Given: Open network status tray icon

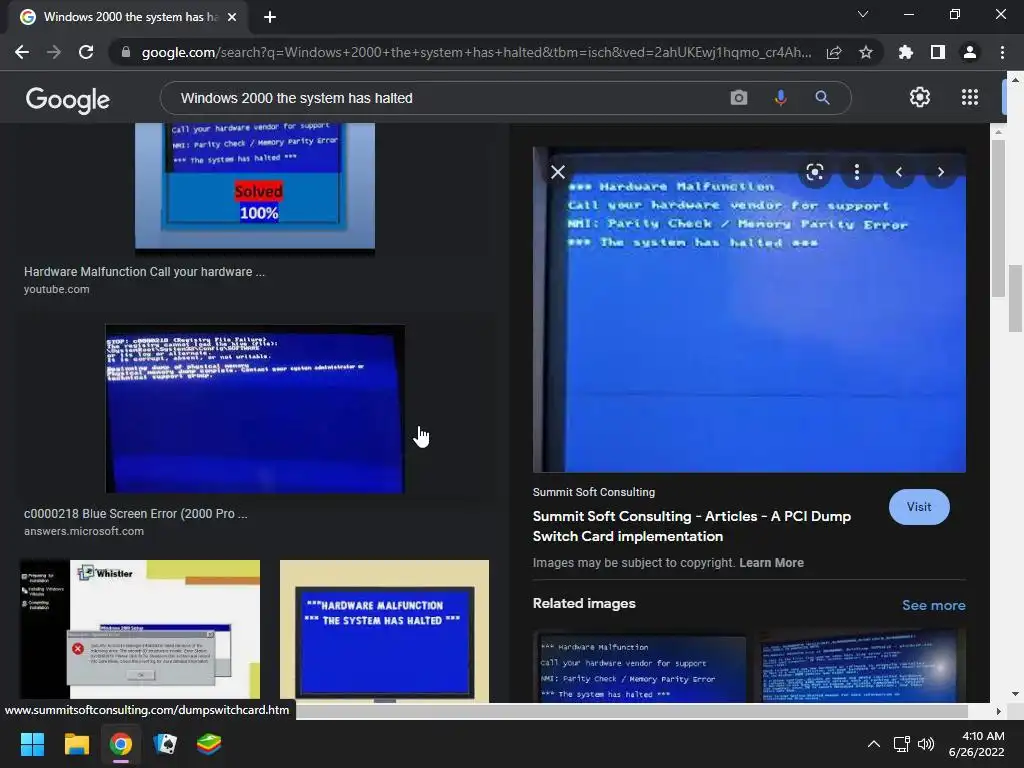Looking at the screenshot, I should point(901,744).
